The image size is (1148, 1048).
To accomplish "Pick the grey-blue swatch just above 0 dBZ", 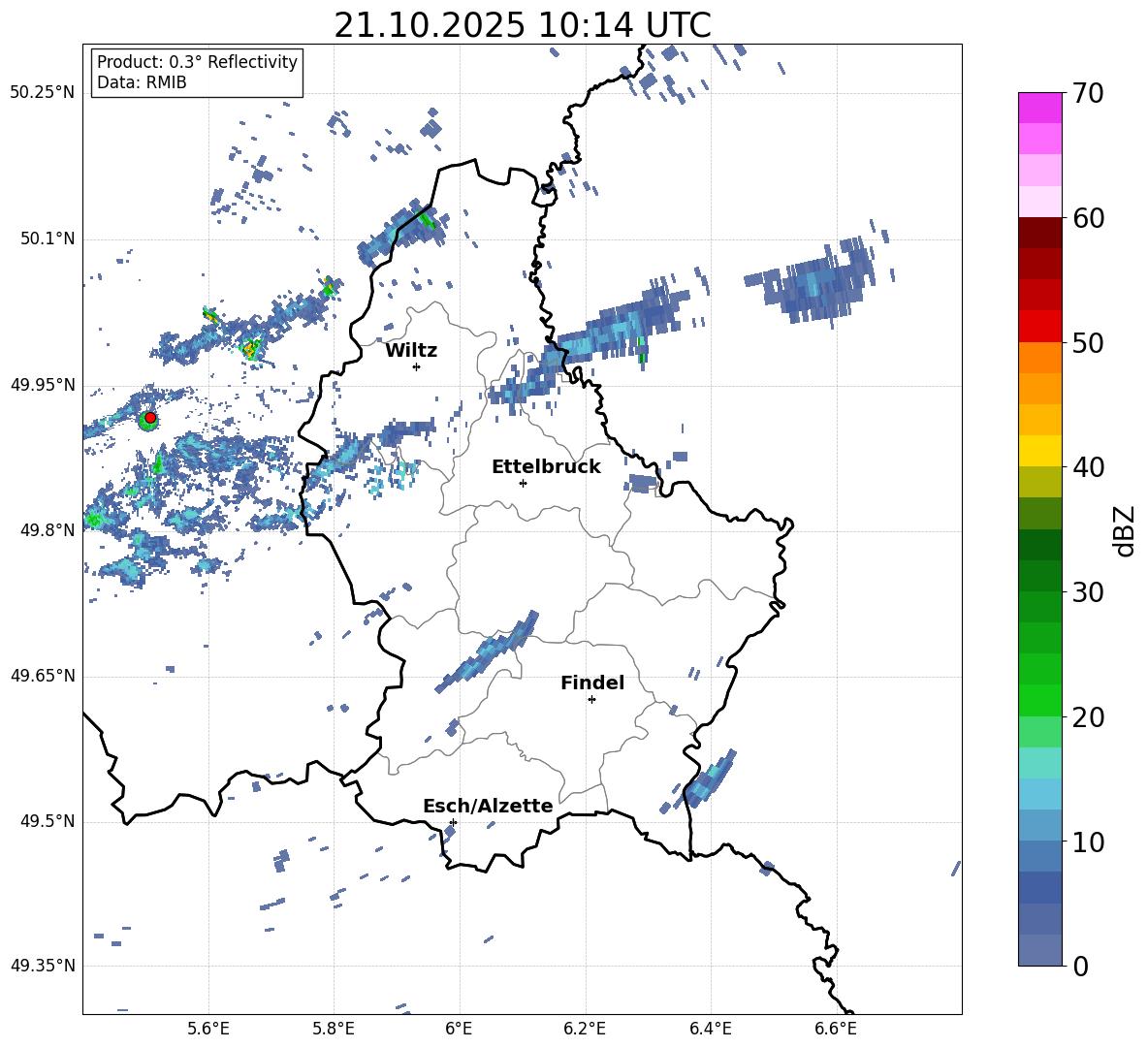I will [1039, 950].
